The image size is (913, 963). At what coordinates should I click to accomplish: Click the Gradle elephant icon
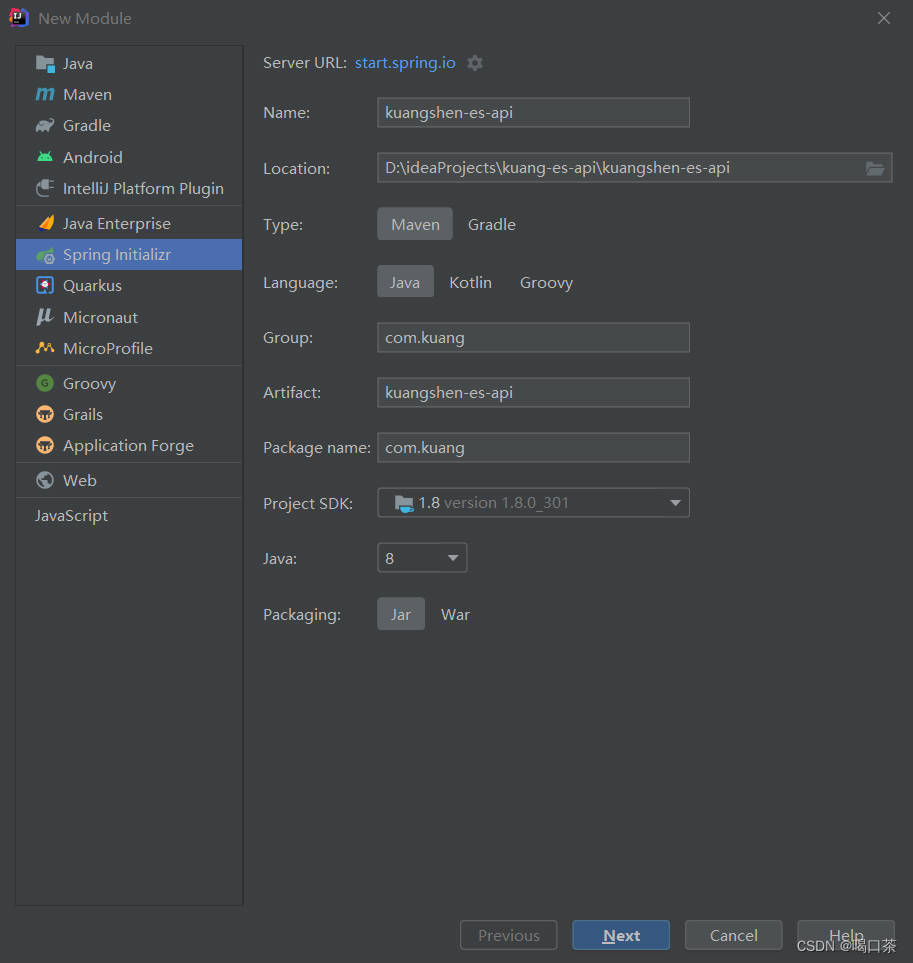click(45, 125)
